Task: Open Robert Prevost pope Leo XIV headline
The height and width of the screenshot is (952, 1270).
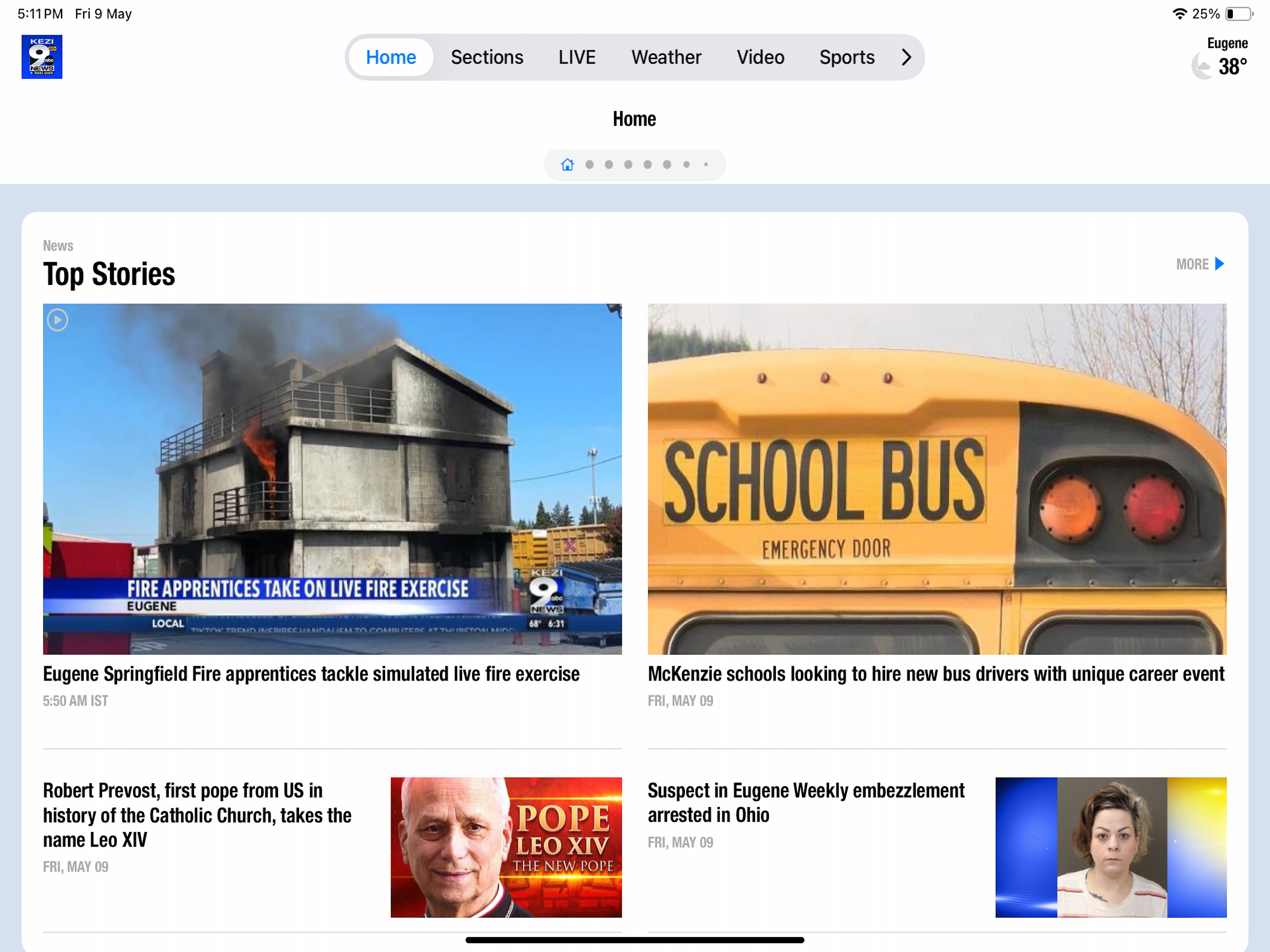Action: point(197,815)
